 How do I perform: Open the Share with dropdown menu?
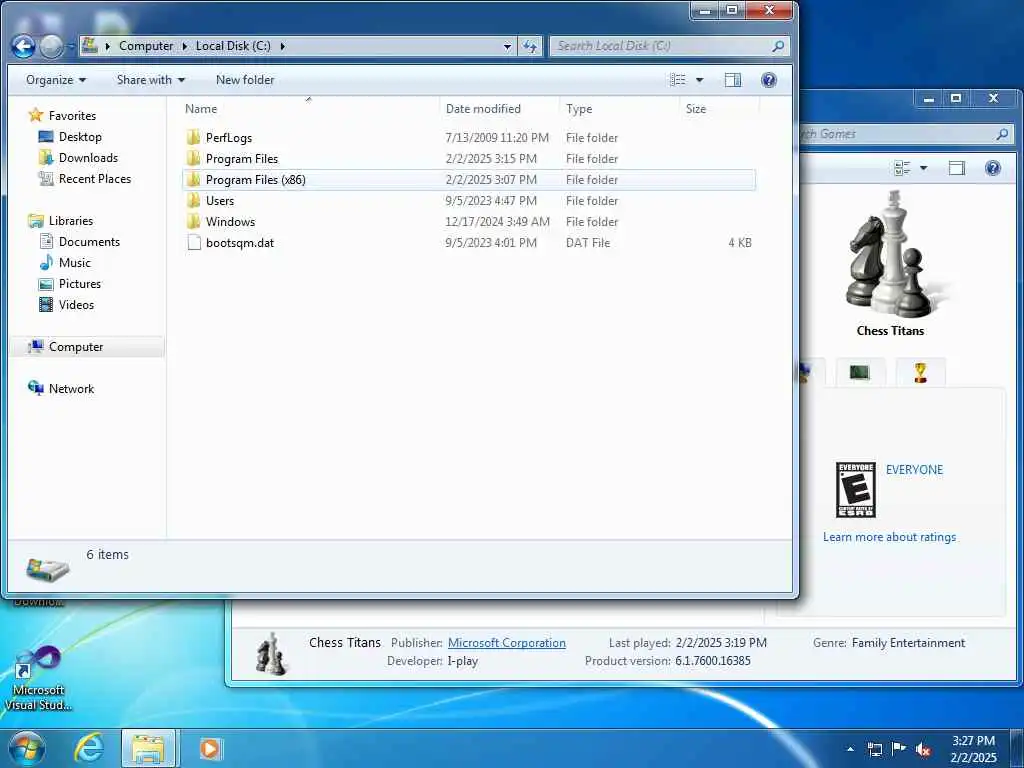151,80
